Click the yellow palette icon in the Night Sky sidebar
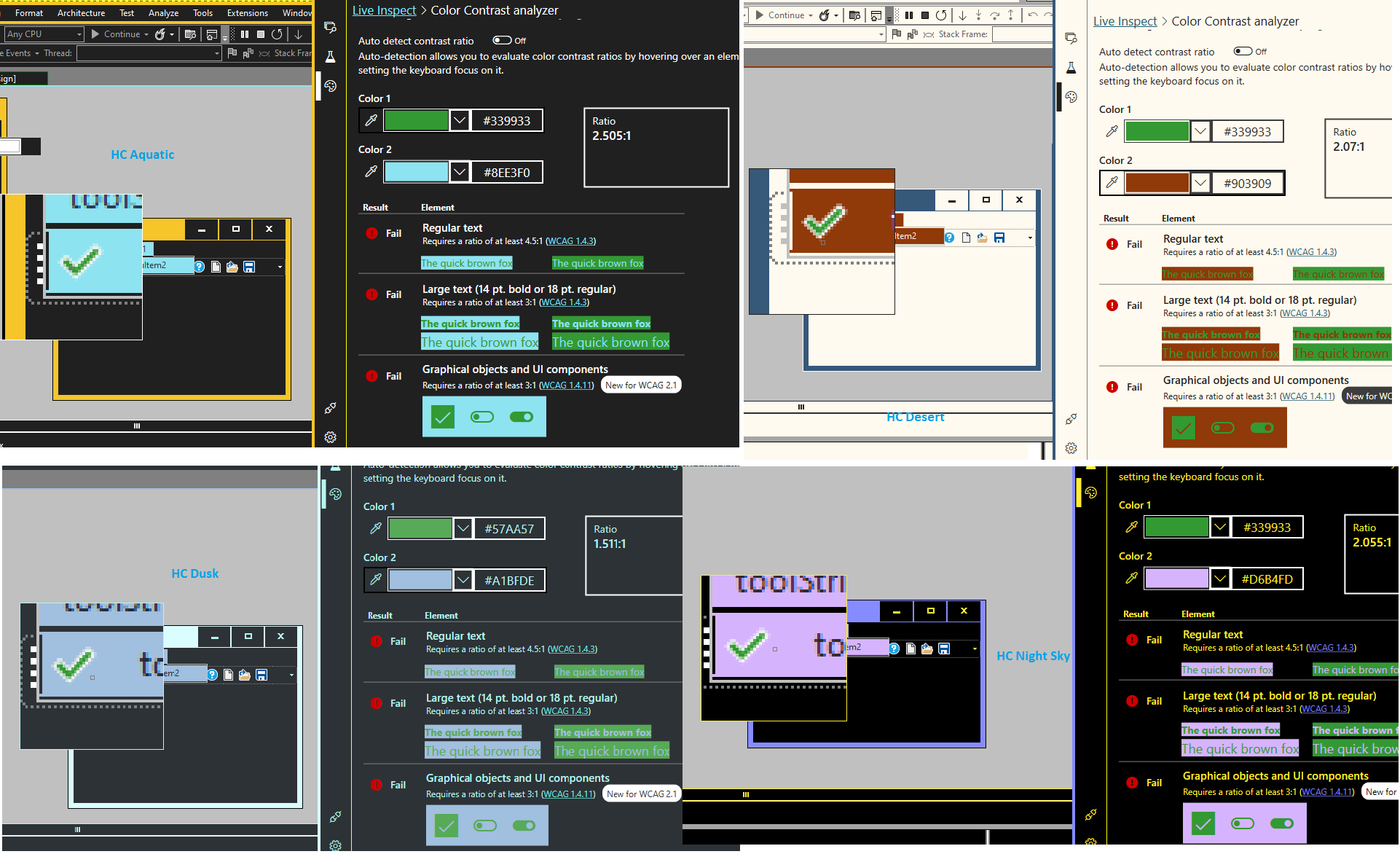1400x854 pixels. point(1090,493)
